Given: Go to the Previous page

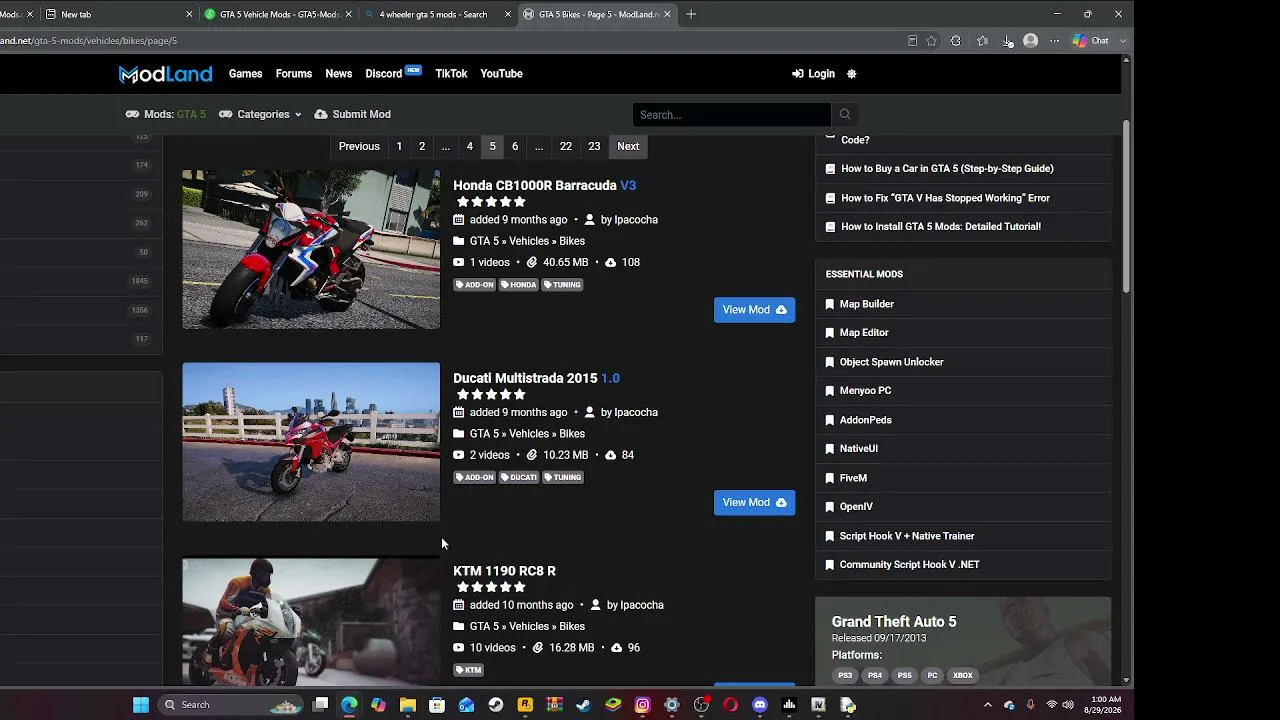Looking at the screenshot, I should 359,147.
